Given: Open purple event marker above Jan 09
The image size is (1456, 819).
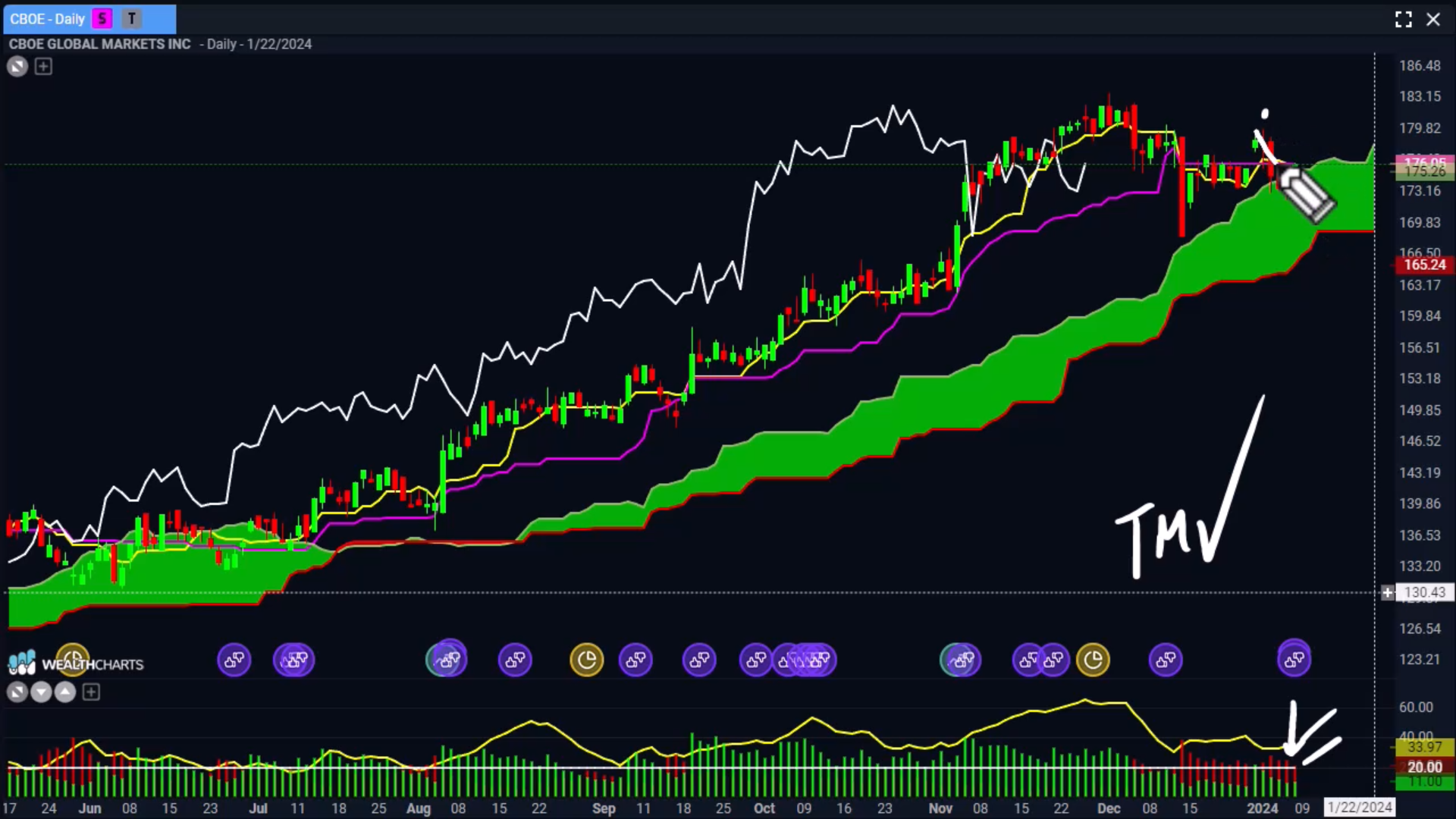Looking at the screenshot, I should [1294, 658].
